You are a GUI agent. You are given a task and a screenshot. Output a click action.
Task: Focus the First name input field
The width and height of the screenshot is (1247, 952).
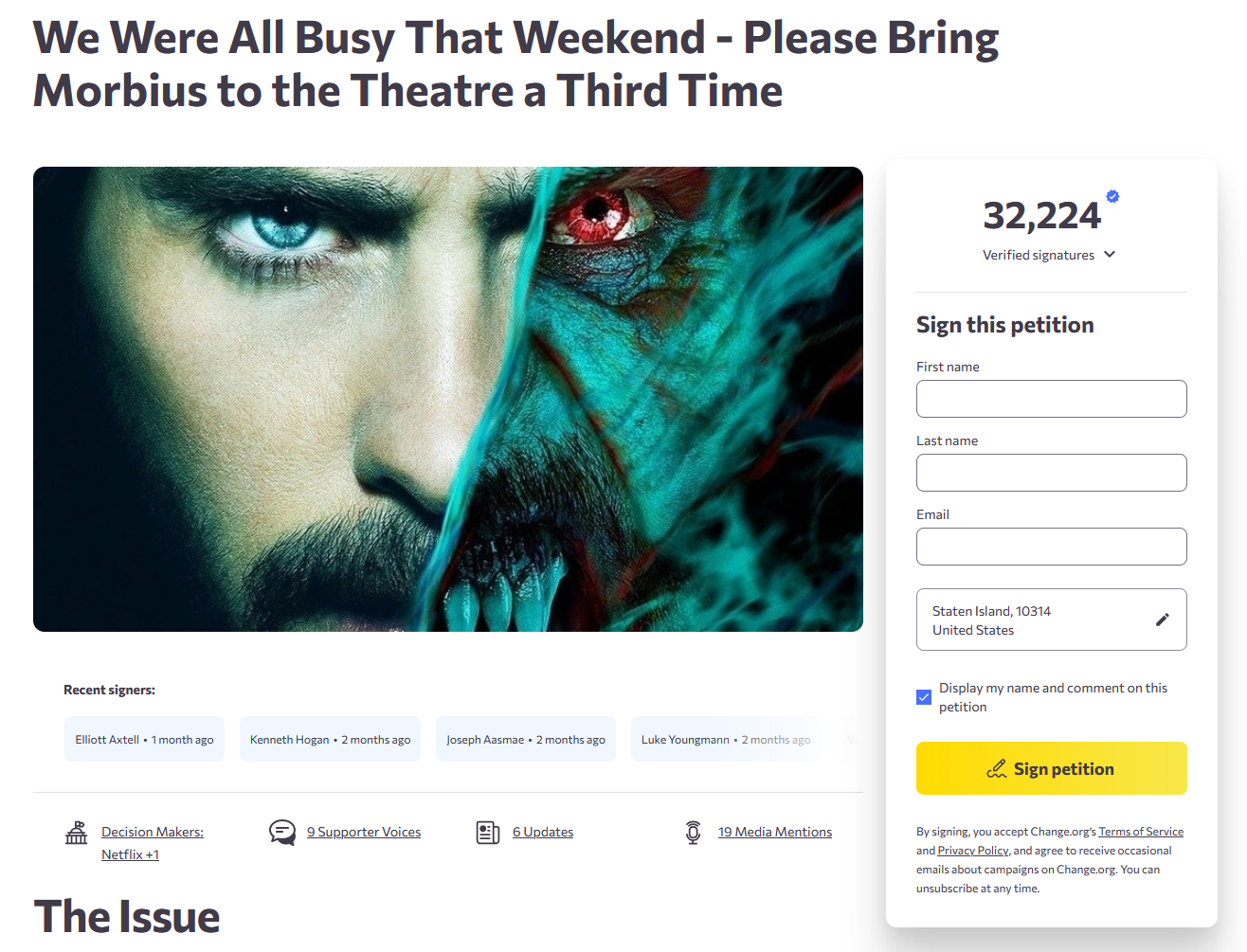coord(1051,399)
